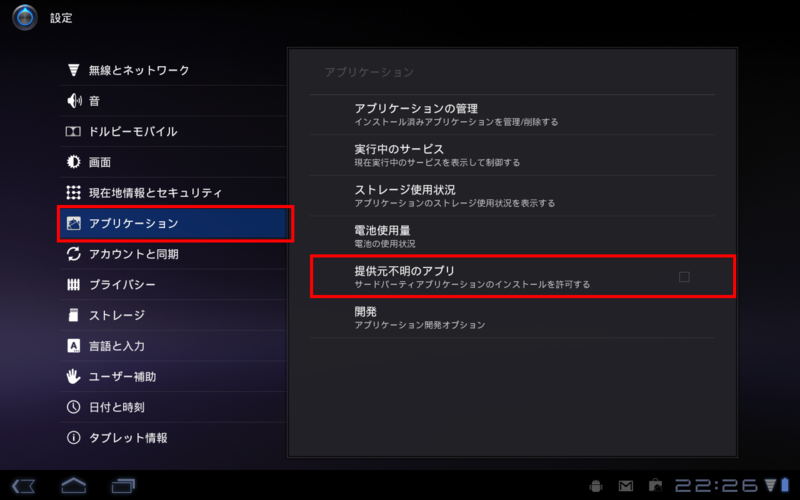Select プライバシー in the sidebar
This screenshot has height=500, width=800.
coord(173,284)
